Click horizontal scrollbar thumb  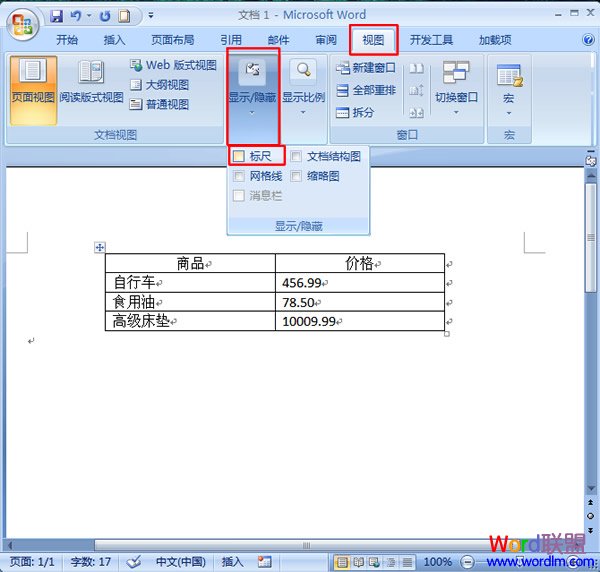click(x=306, y=545)
